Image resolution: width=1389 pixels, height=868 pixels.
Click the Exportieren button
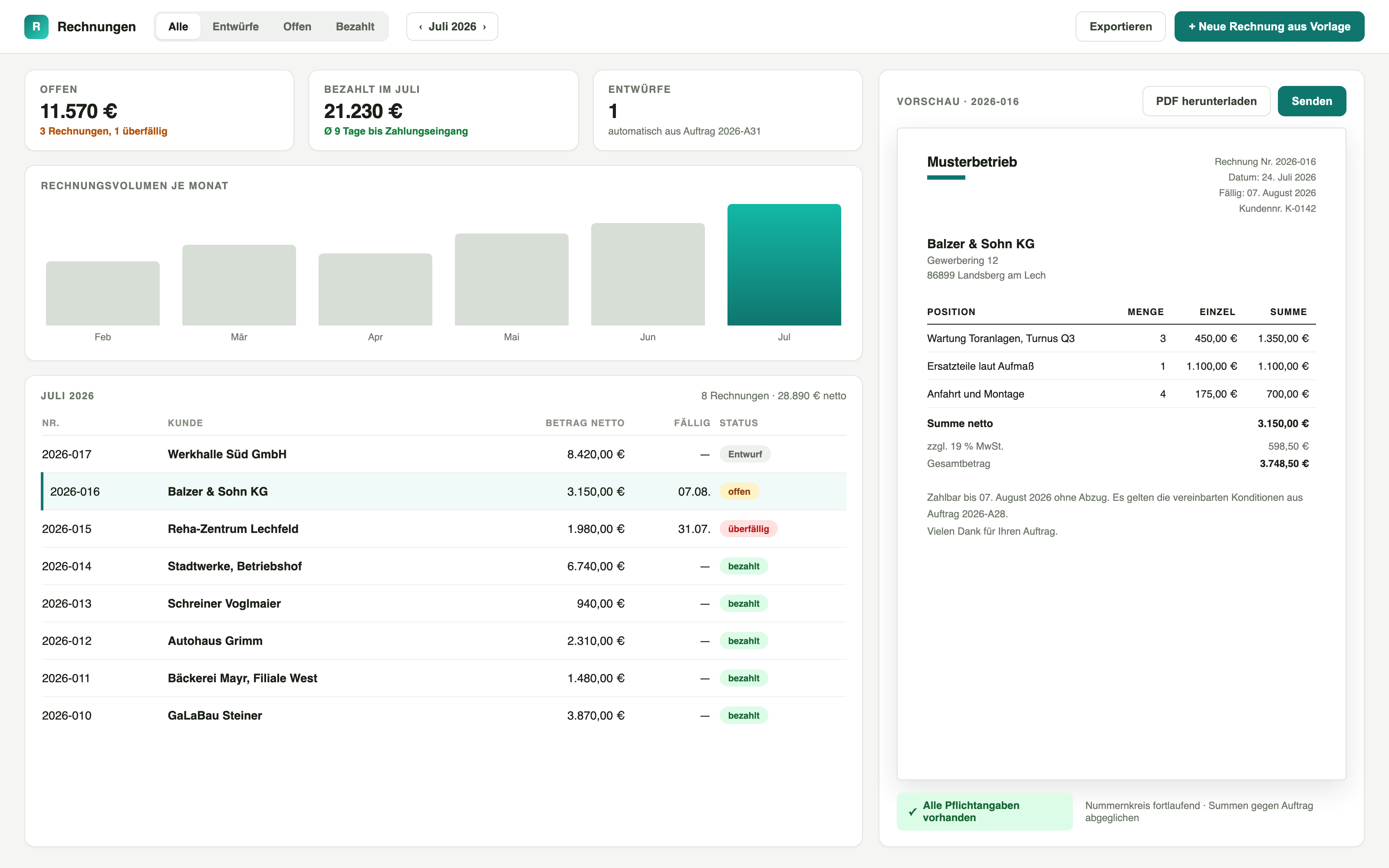click(1120, 26)
